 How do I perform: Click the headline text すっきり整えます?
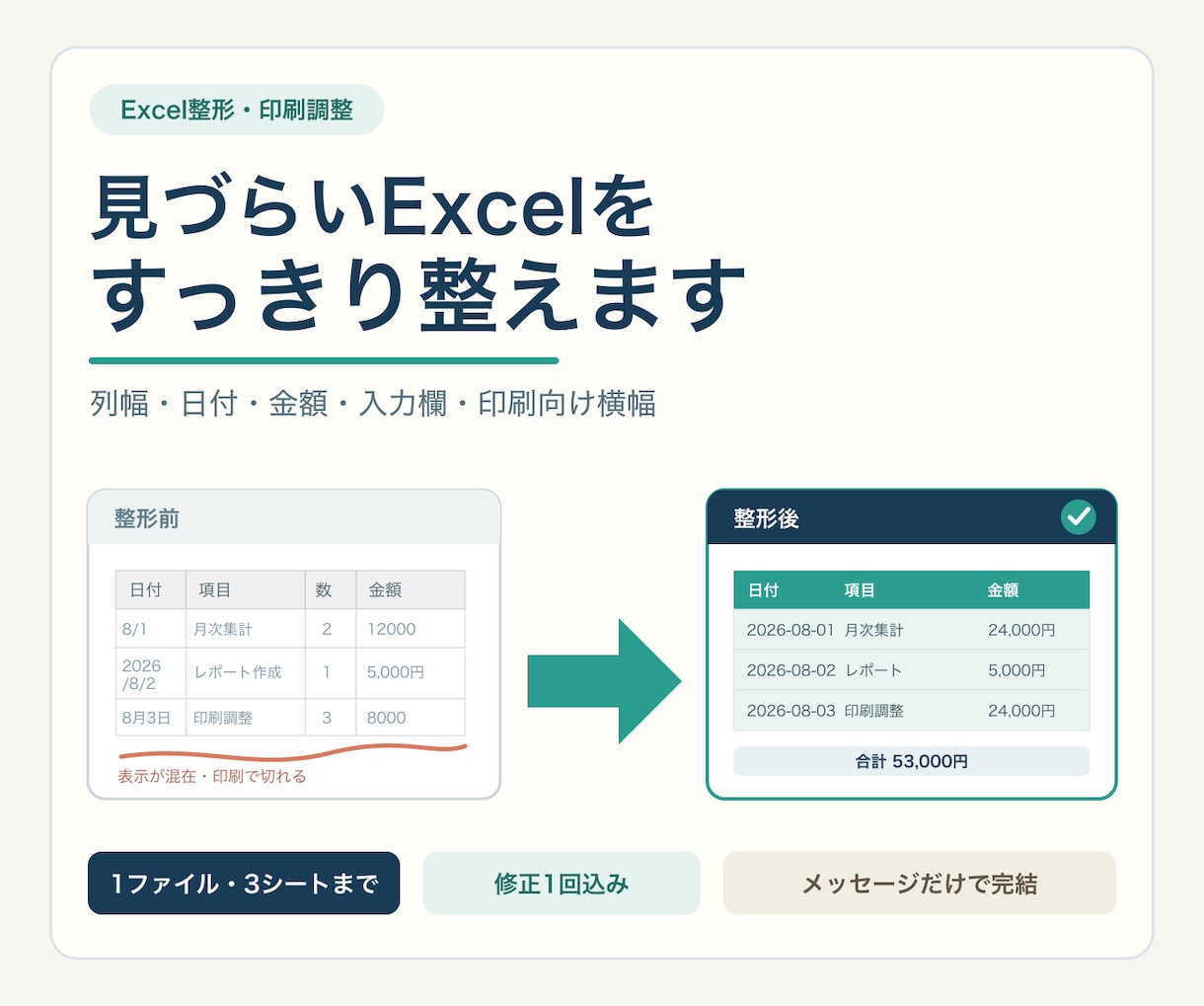(x=418, y=294)
